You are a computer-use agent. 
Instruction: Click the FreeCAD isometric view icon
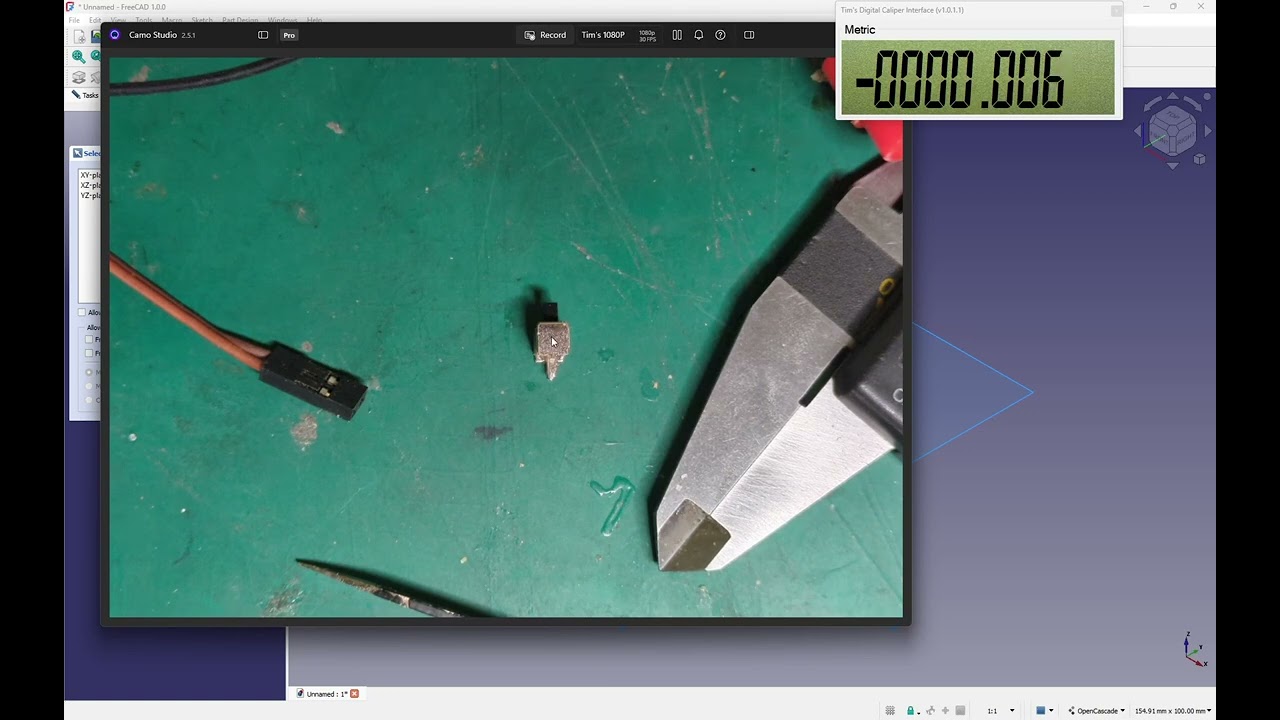click(x=78, y=77)
